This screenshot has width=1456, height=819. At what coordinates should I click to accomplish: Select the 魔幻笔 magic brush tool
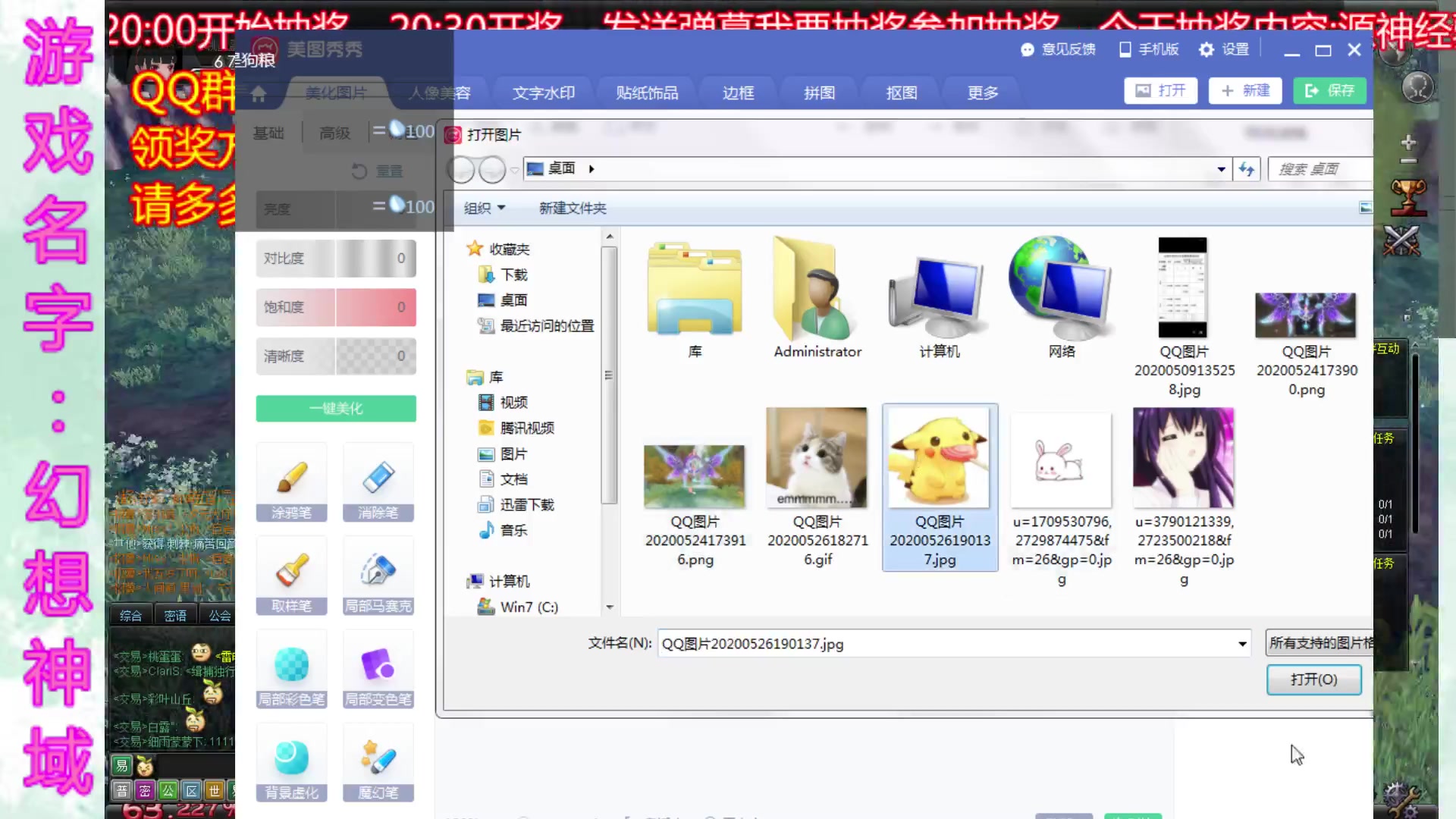[x=378, y=762]
